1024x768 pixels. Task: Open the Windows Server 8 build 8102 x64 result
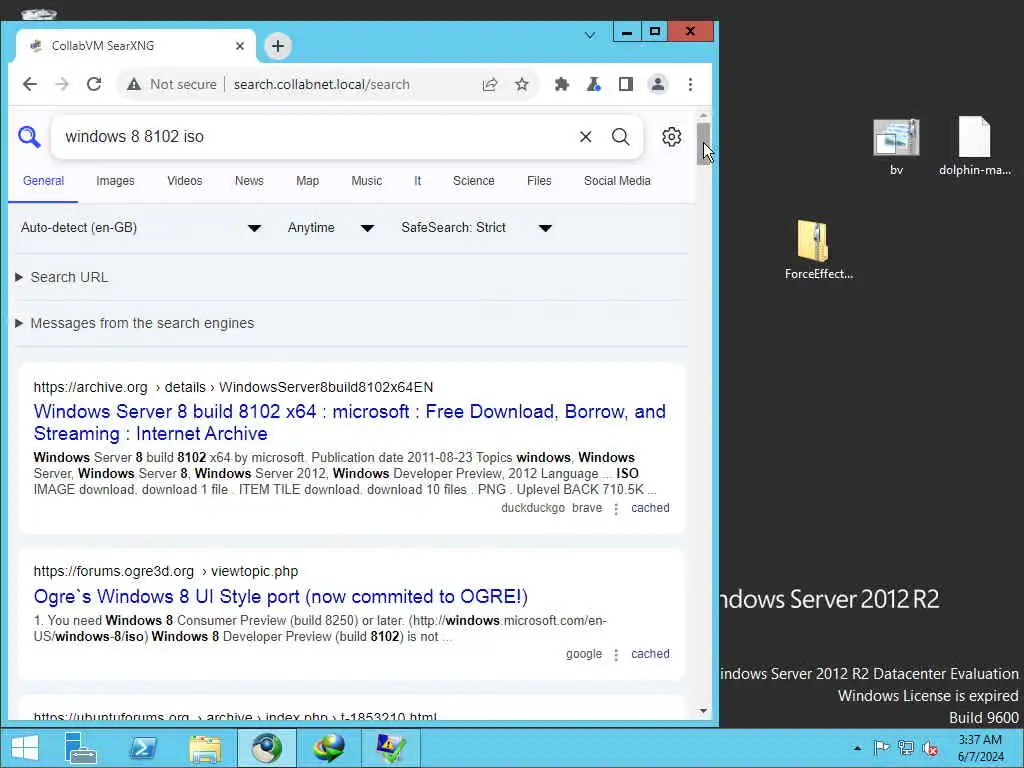pos(349,423)
